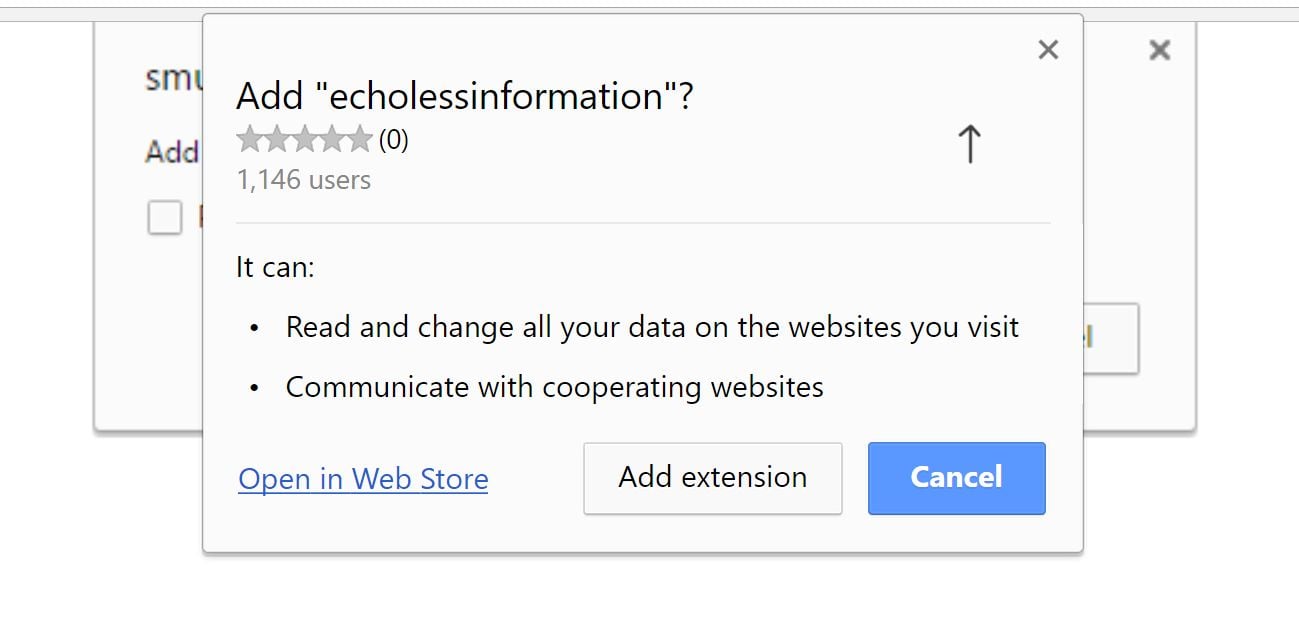Viewport: 1299px width, 641px height.
Task: Click the "It can:" label
Action: [275, 267]
